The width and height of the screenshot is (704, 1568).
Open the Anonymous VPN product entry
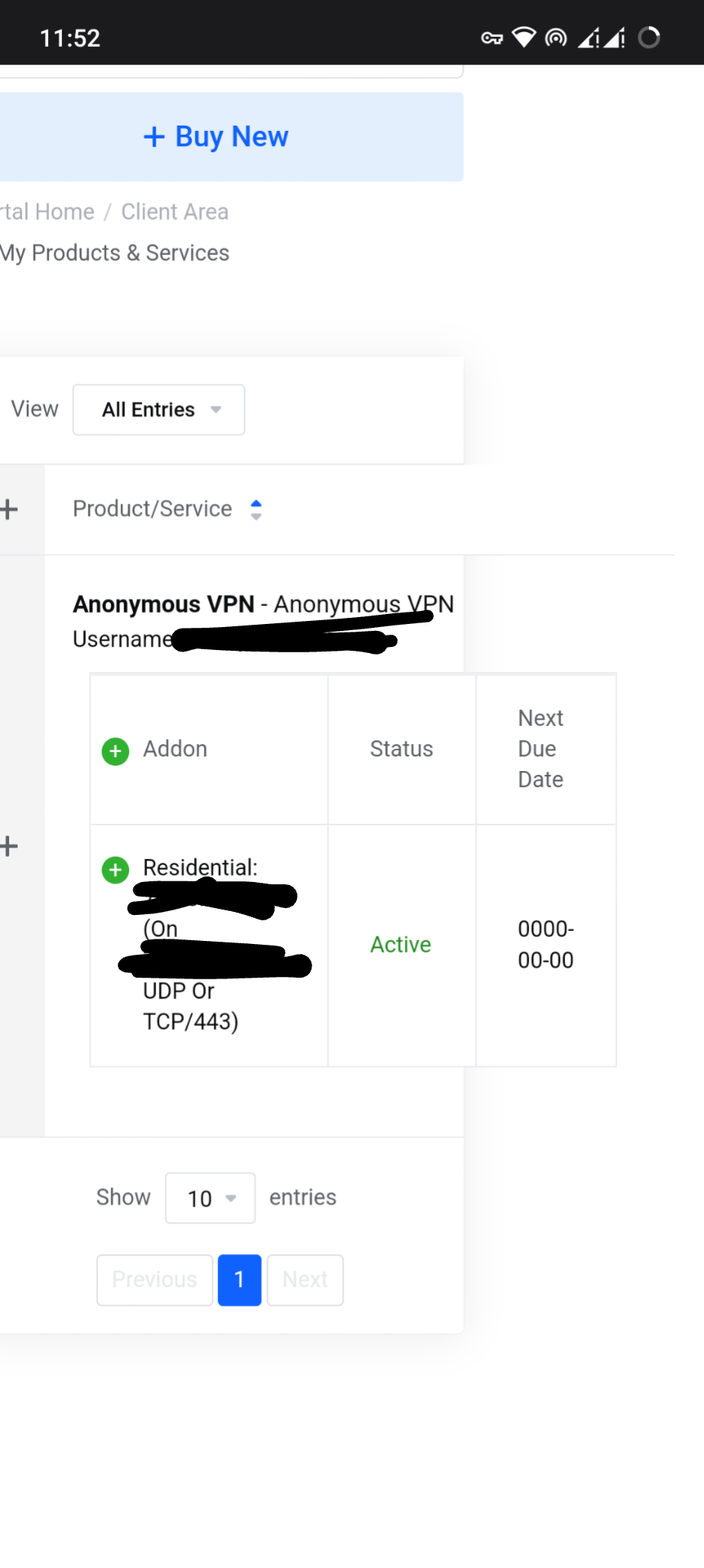click(164, 604)
